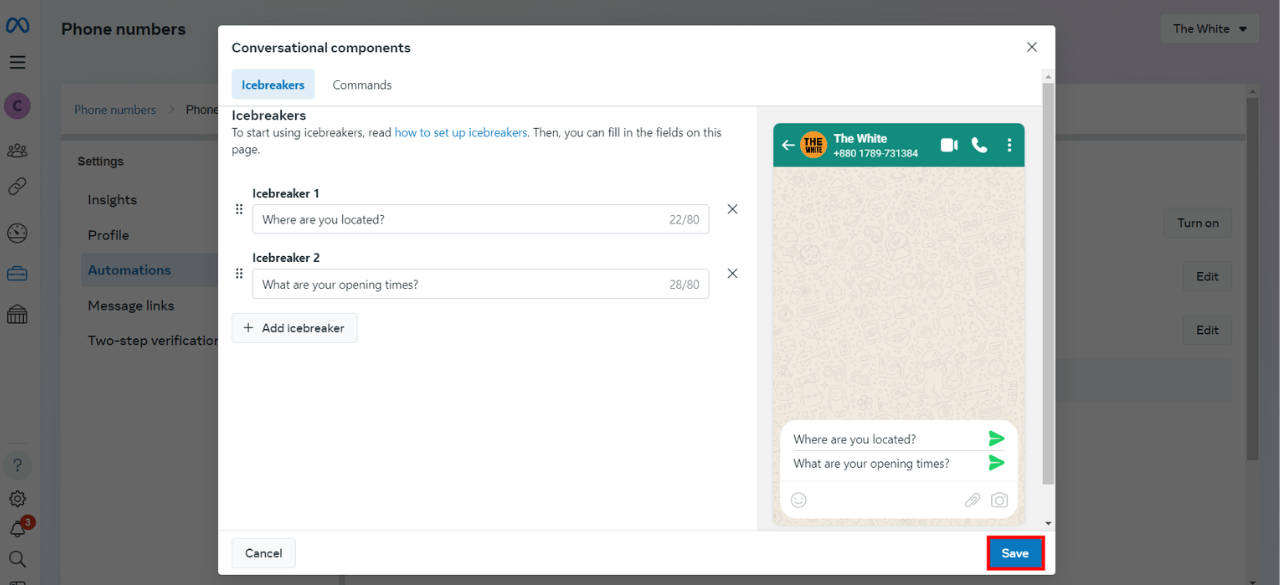This screenshot has width=1280, height=585.
Task: Close the Conversational components dialog
Action: [1032, 47]
